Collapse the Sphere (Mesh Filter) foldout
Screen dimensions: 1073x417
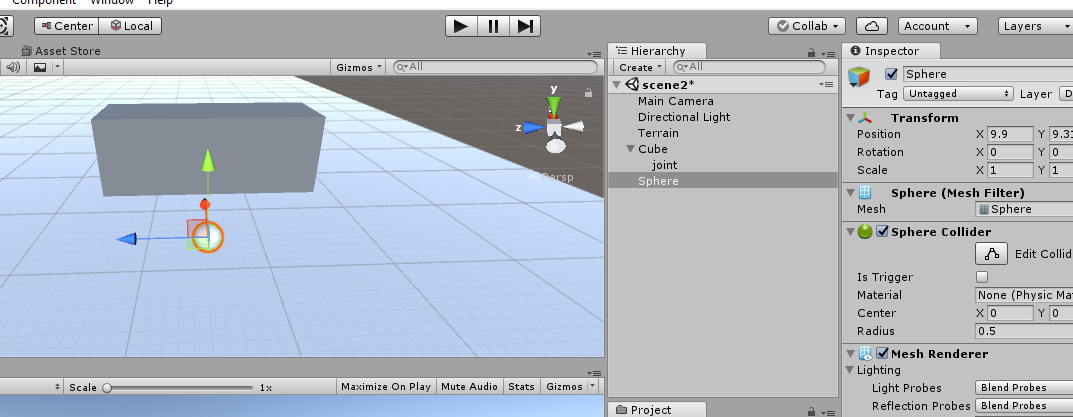(x=850, y=193)
